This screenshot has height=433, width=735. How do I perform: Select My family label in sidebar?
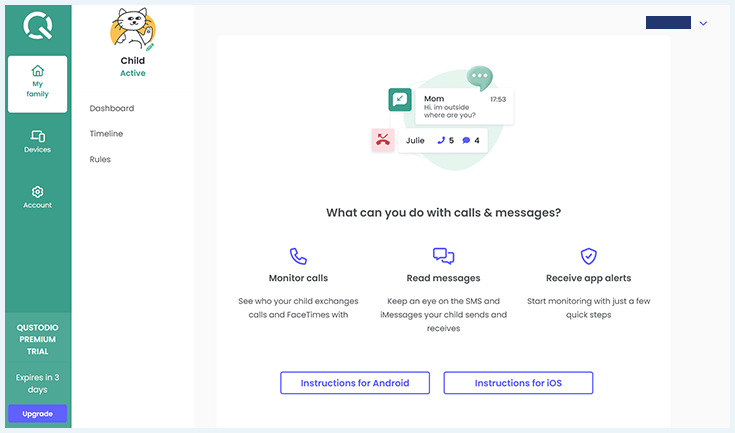click(x=38, y=89)
